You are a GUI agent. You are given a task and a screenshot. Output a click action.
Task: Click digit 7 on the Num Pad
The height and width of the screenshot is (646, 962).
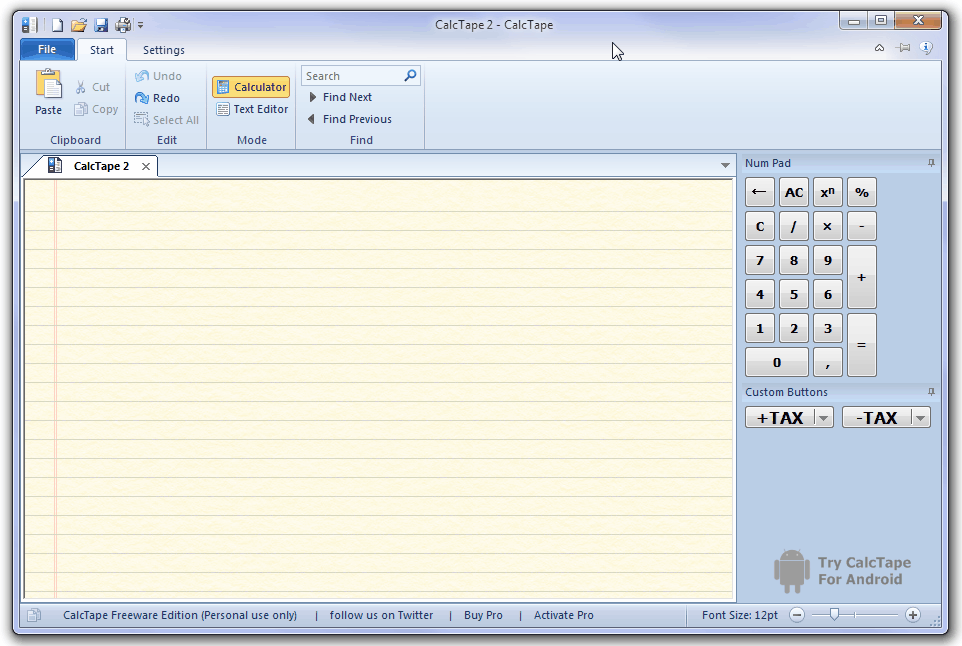[x=760, y=261]
